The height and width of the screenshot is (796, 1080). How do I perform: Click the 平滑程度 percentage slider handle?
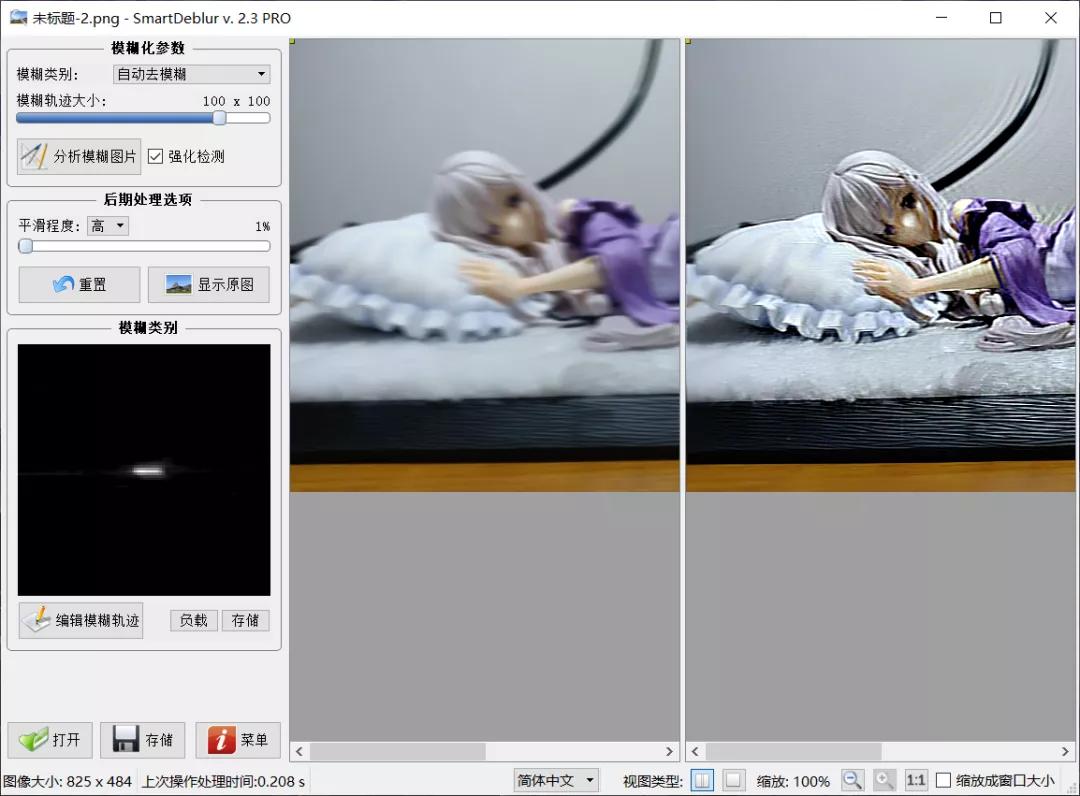(25, 246)
